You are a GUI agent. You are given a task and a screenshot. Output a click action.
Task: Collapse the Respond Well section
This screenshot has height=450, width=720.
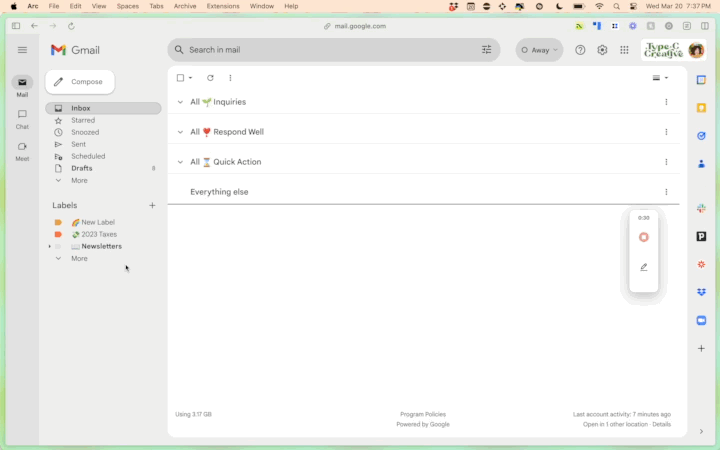pyautogui.click(x=180, y=132)
